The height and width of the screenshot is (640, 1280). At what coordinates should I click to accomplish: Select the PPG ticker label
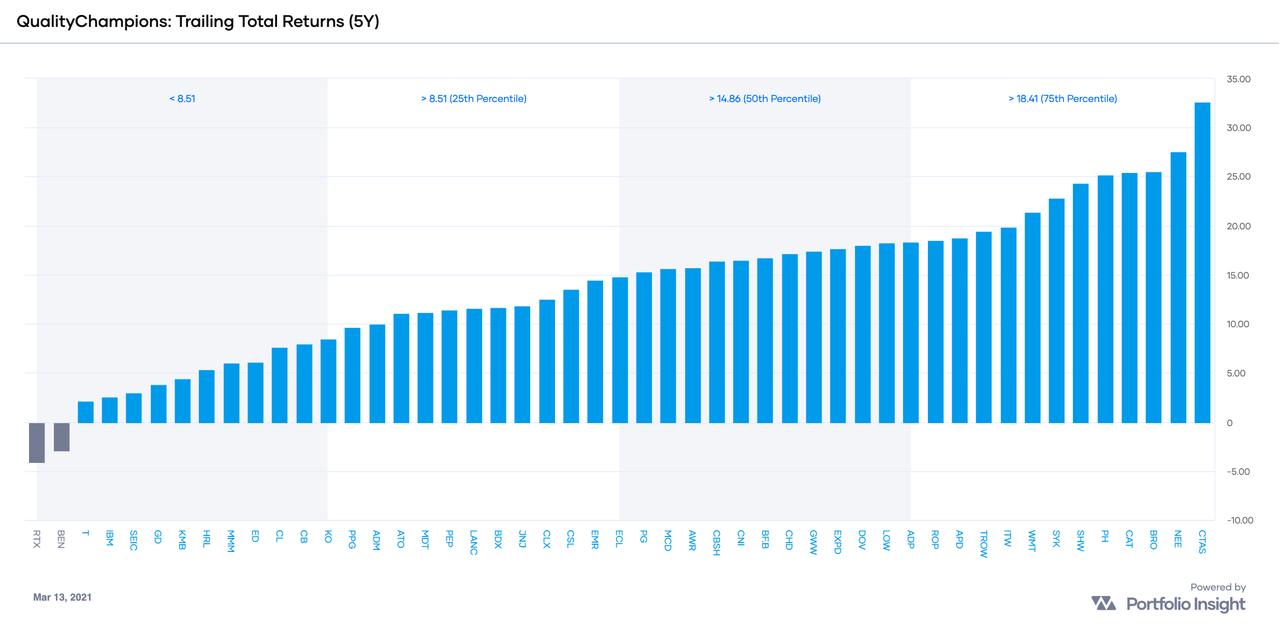[353, 539]
